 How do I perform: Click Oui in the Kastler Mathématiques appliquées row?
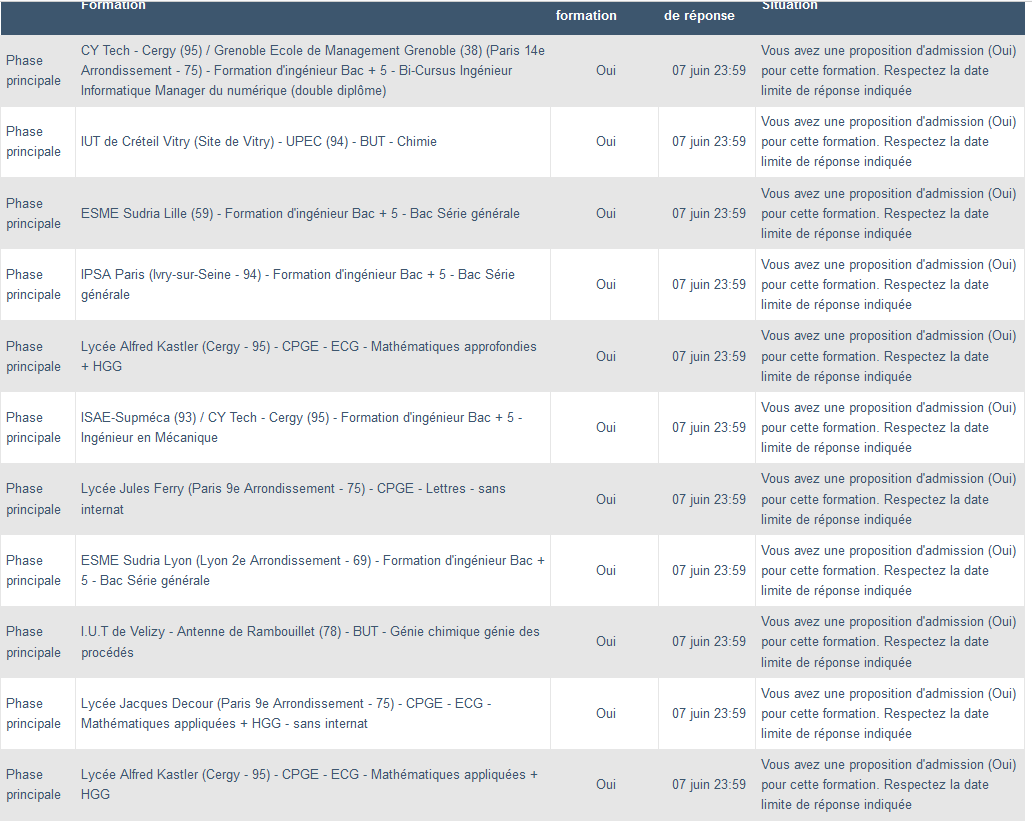click(606, 784)
